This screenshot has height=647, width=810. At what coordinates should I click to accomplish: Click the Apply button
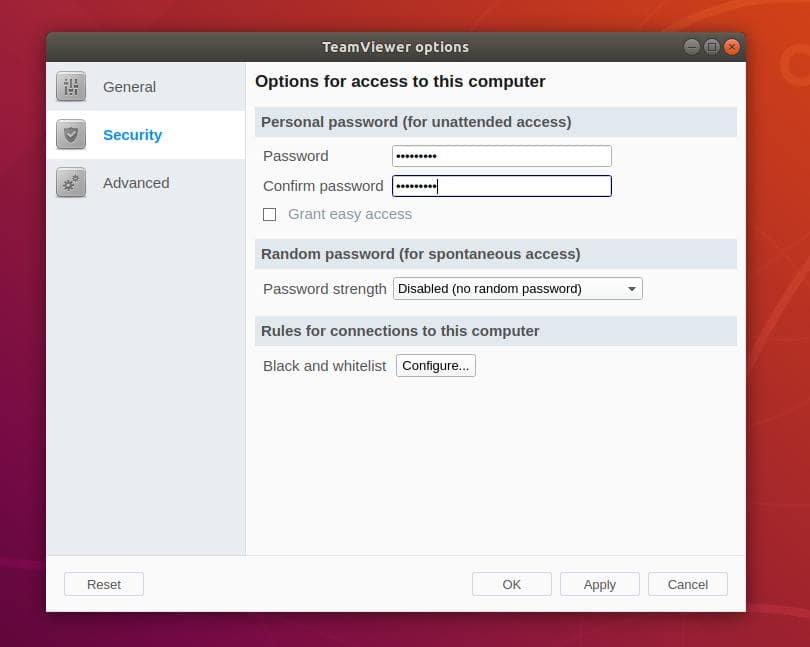[x=600, y=584]
